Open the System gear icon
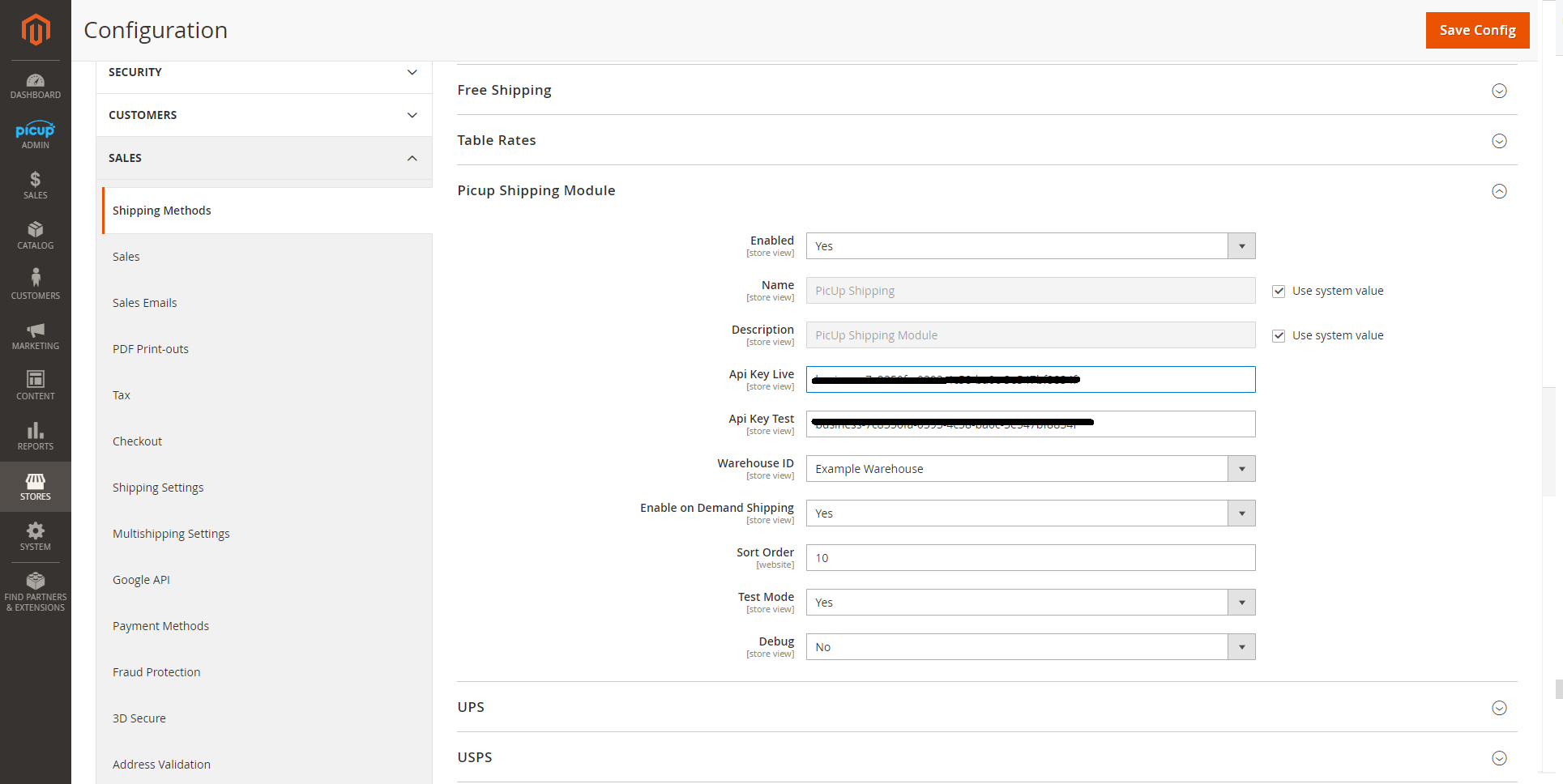 pos(36,537)
